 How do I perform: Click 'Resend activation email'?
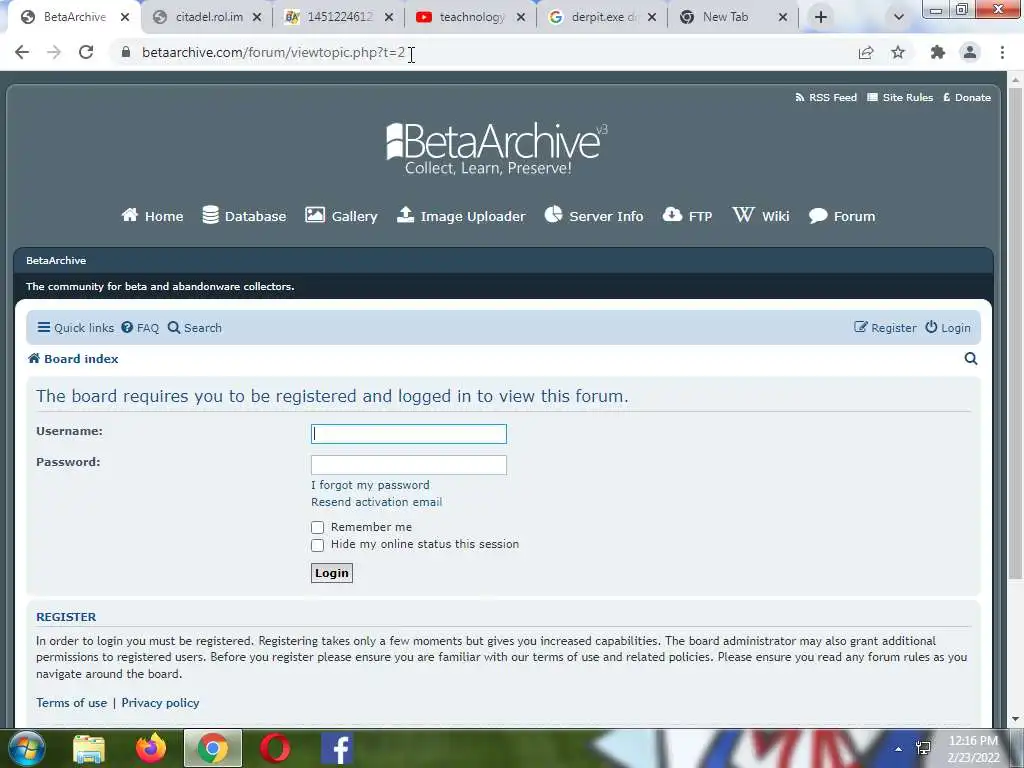tap(376, 502)
